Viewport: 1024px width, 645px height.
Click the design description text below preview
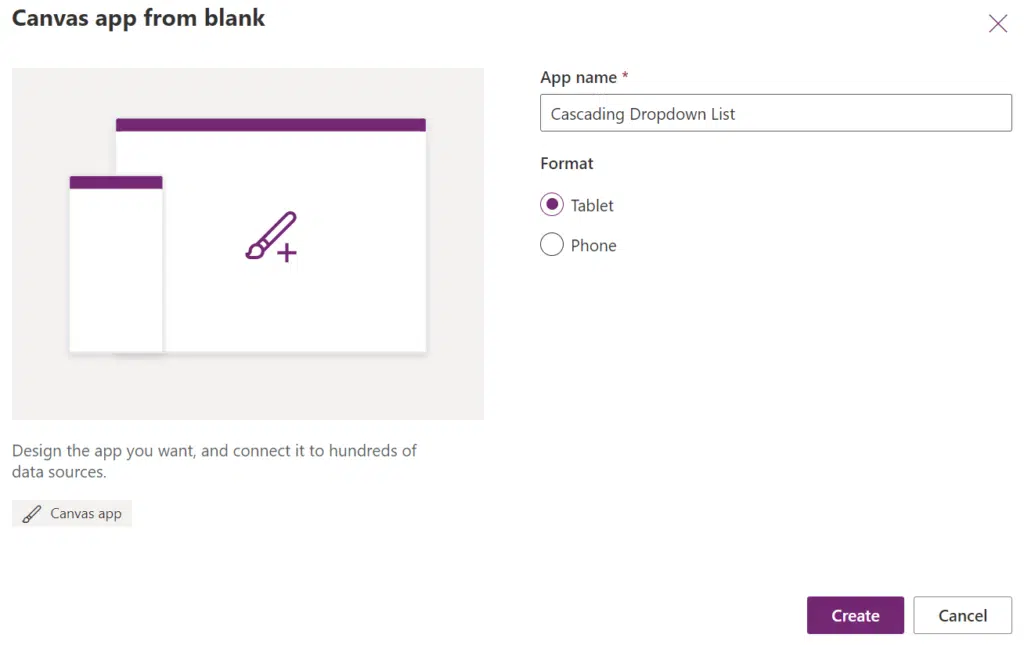pyautogui.click(x=214, y=461)
